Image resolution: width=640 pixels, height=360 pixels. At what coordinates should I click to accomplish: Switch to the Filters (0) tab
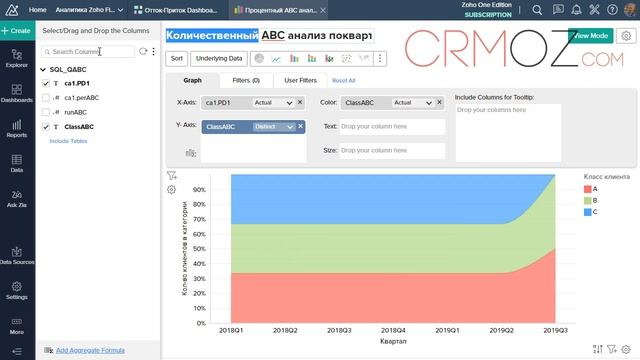point(246,80)
